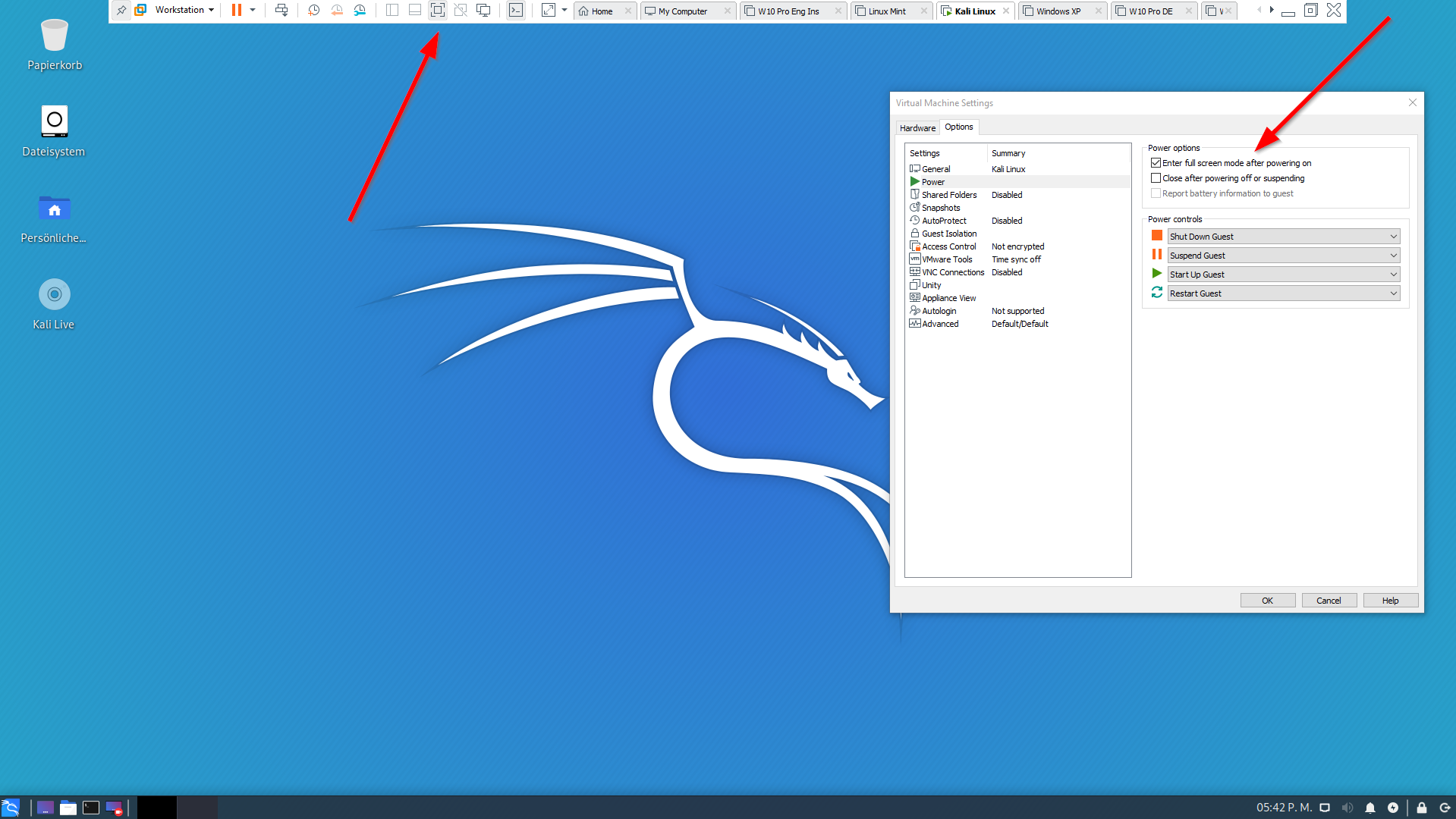The height and width of the screenshot is (819, 1456).
Task: Select Access Control in settings list
Action: tap(1017, 246)
